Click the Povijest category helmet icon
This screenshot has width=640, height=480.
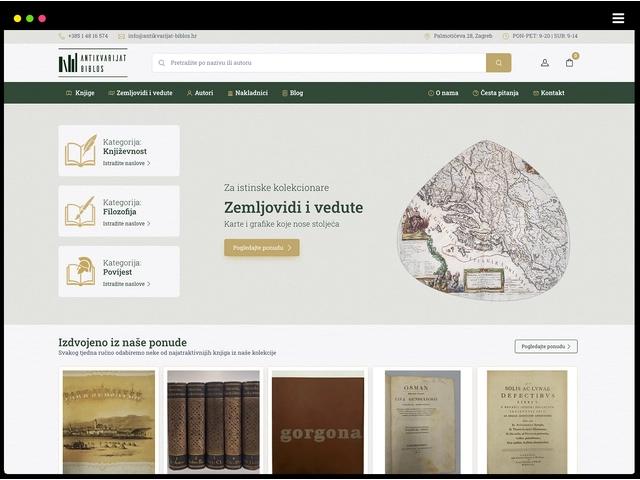pos(80,271)
